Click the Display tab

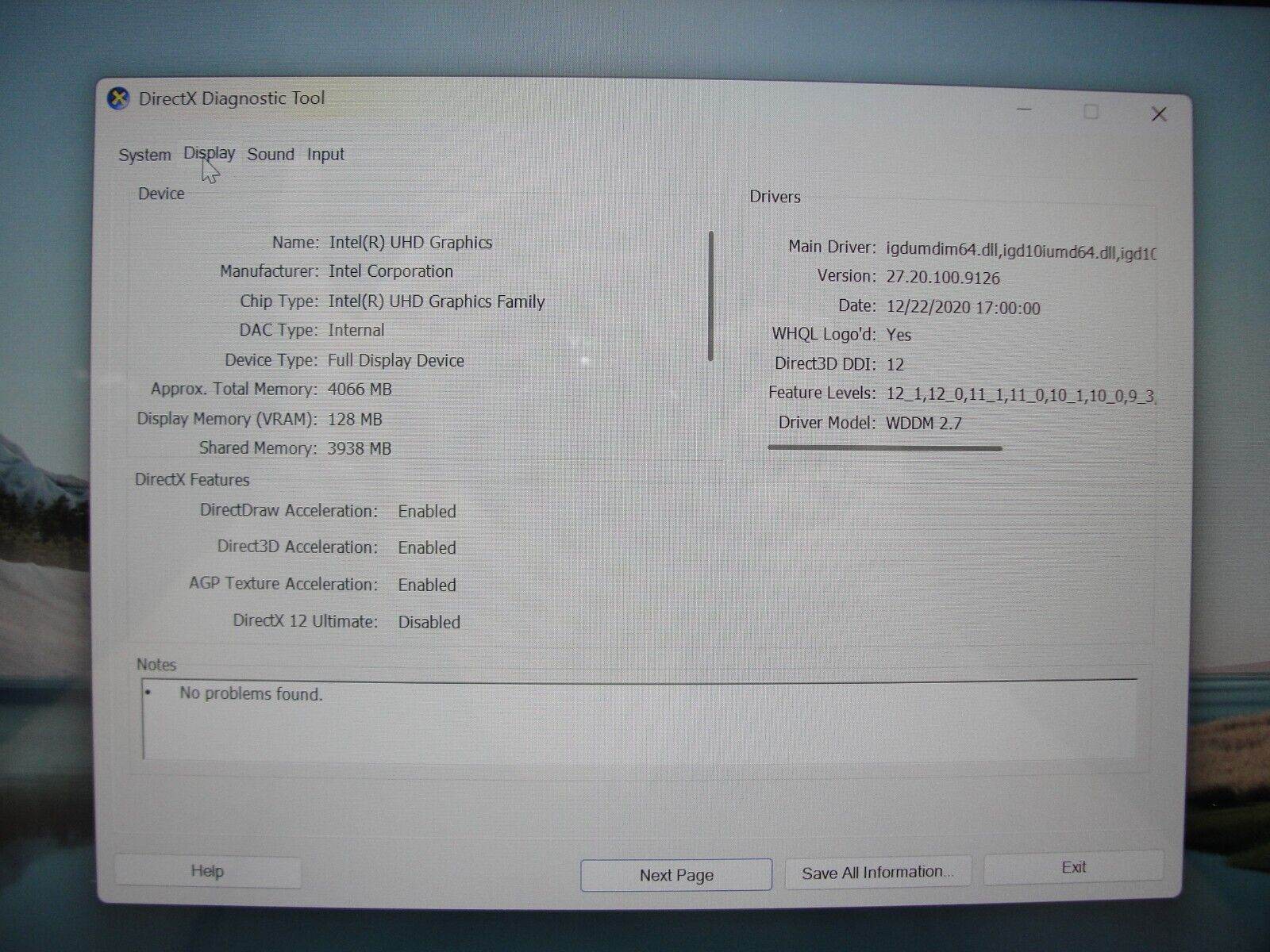click(x=208, y=153)
